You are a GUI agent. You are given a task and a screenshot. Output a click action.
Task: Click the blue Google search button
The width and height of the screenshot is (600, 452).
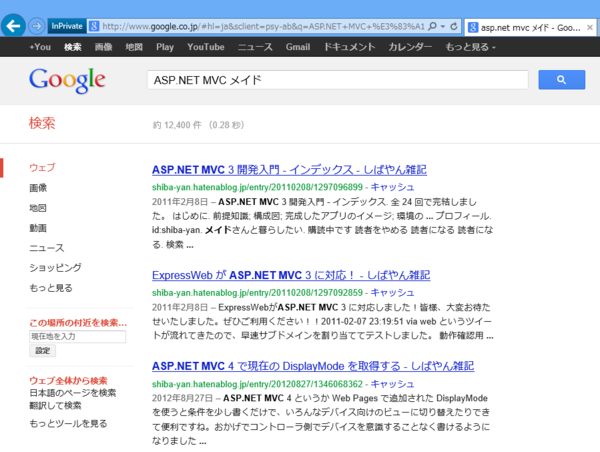pos(561,80)
